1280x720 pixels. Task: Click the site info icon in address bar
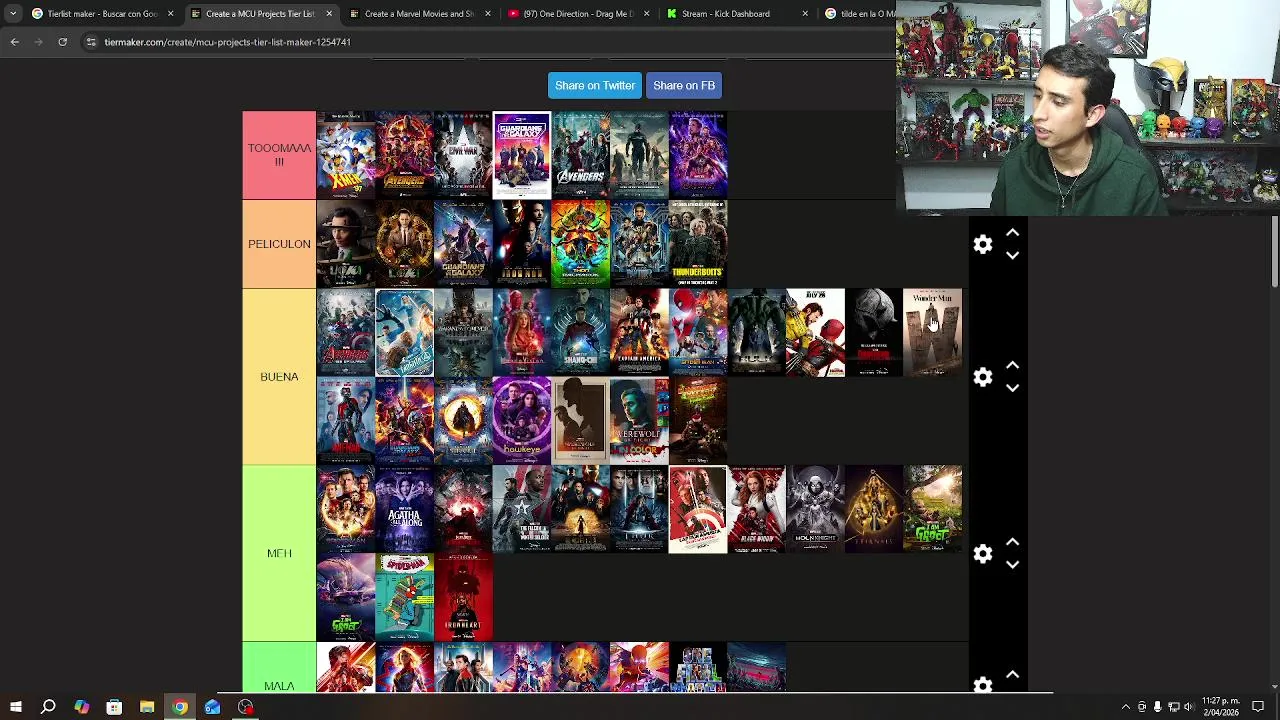click(x=91, y=42)
